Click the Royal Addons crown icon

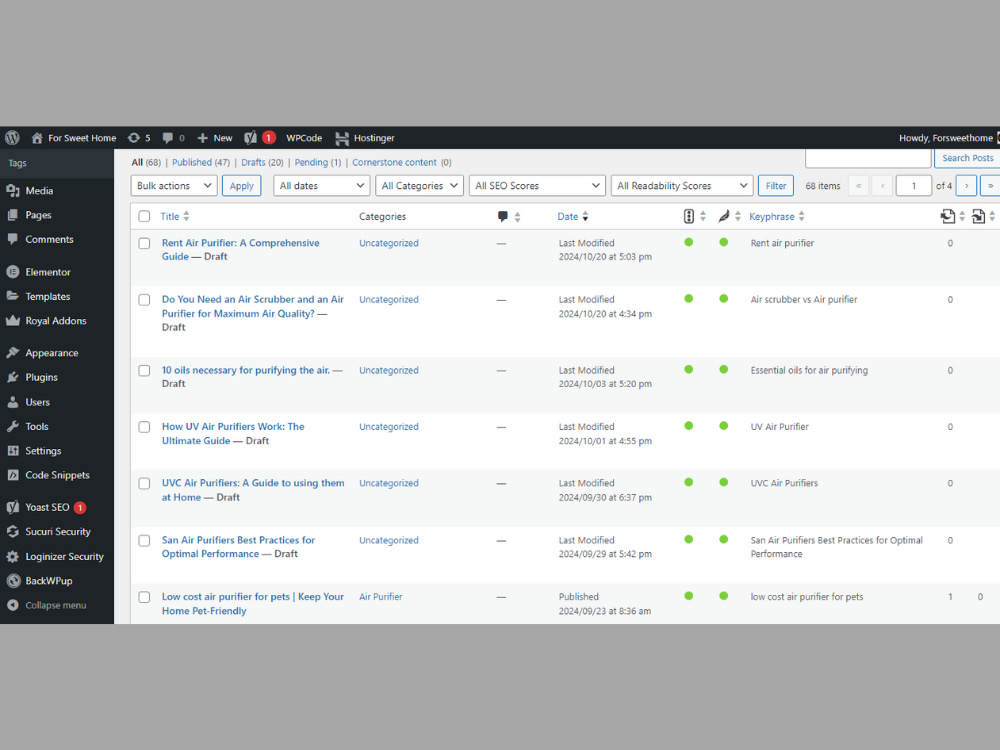(x=13, y=320)
